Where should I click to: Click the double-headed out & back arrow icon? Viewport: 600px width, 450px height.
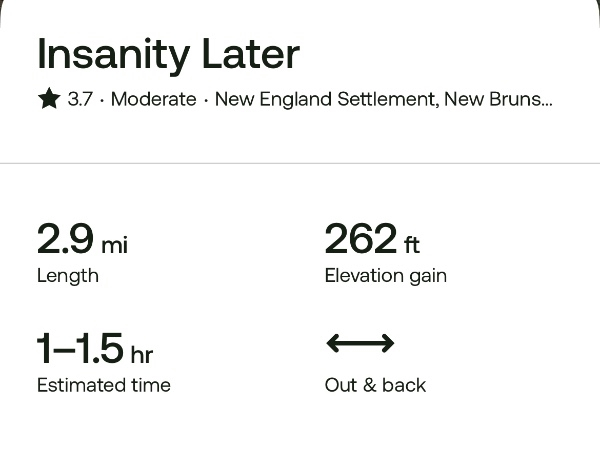(360, 344)
